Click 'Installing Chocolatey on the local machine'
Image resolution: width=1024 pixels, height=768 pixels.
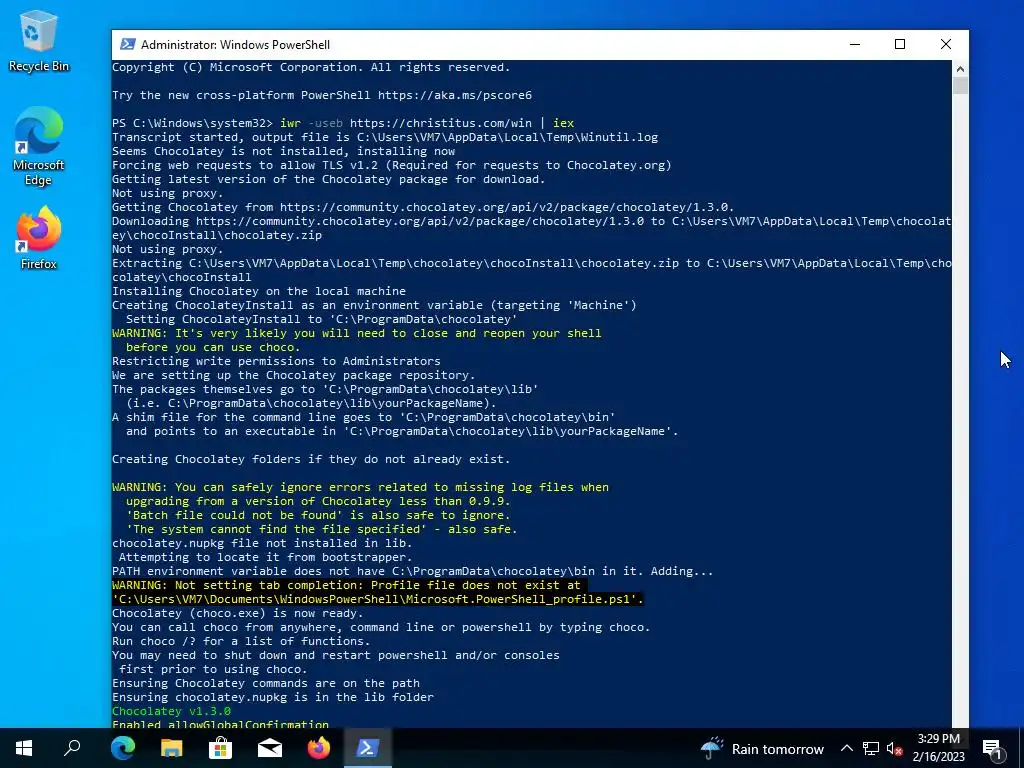[259, 291]
